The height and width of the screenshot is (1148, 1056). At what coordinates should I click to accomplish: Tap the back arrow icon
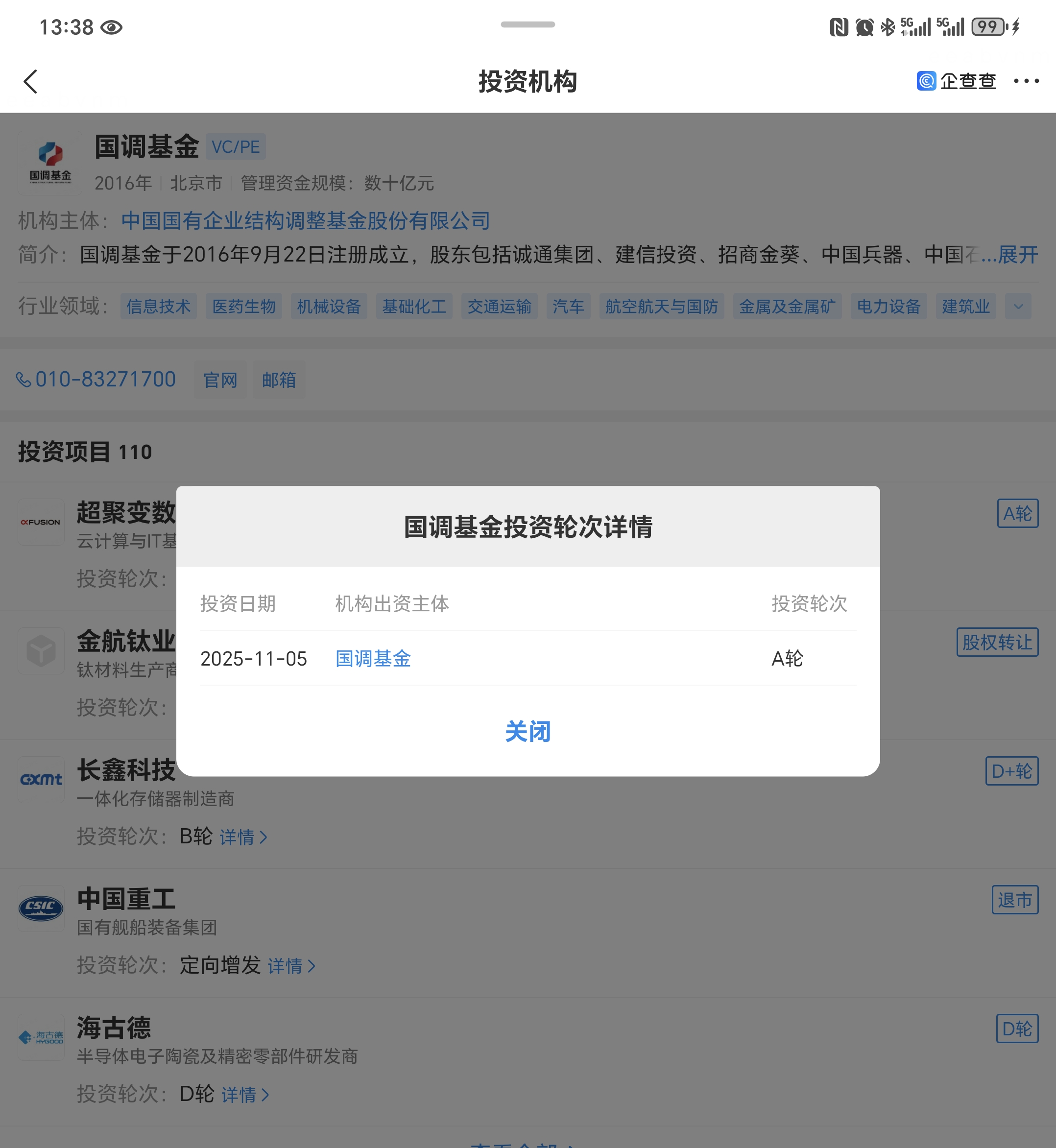coord(30,82)
